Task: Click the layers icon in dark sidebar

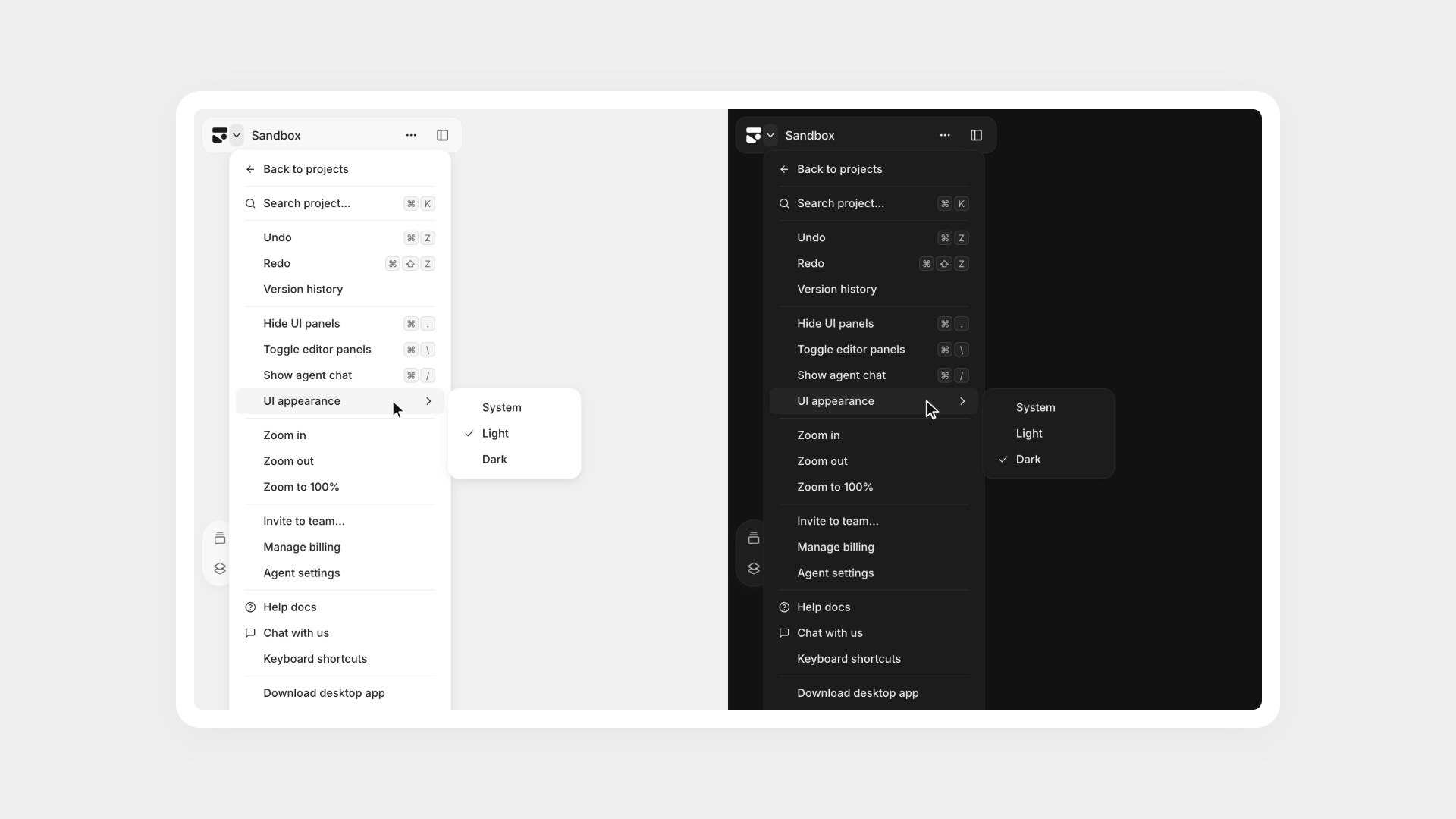Action: pos(754,569)
